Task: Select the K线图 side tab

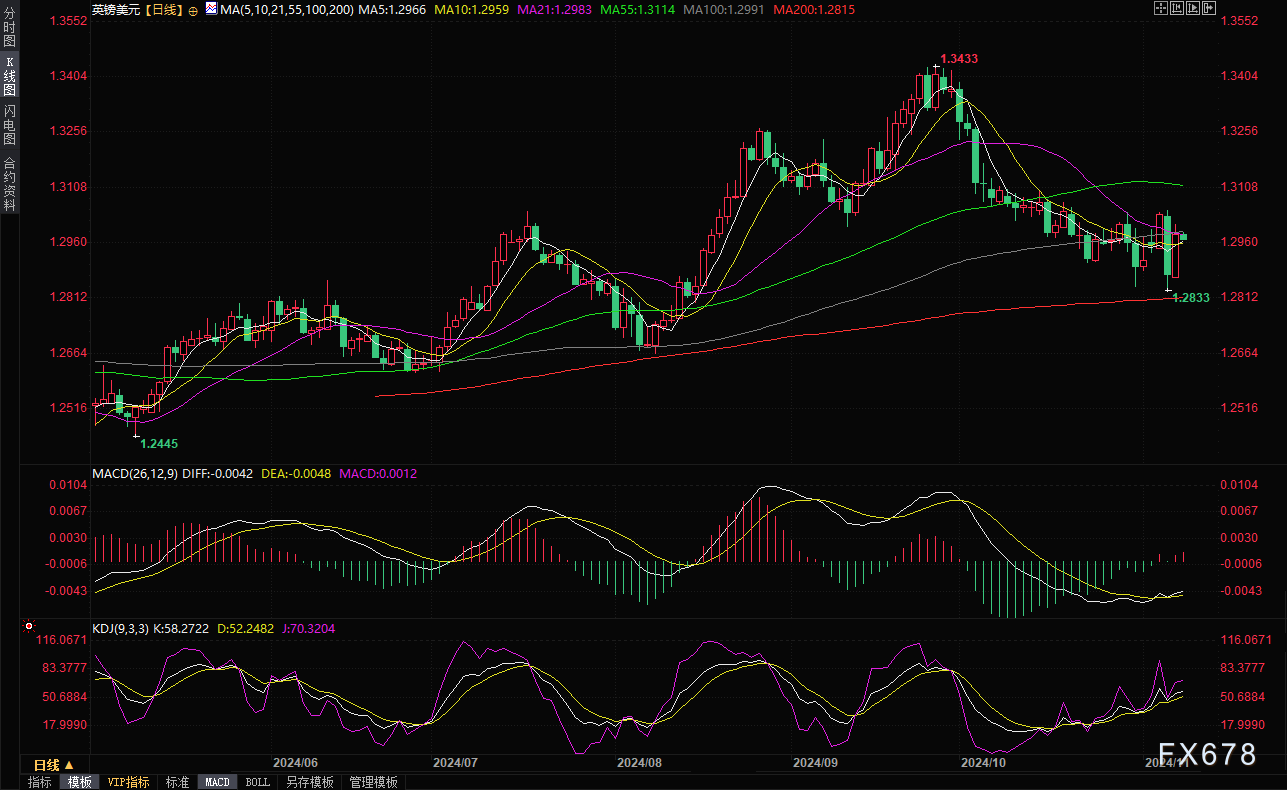Action: 9,77
